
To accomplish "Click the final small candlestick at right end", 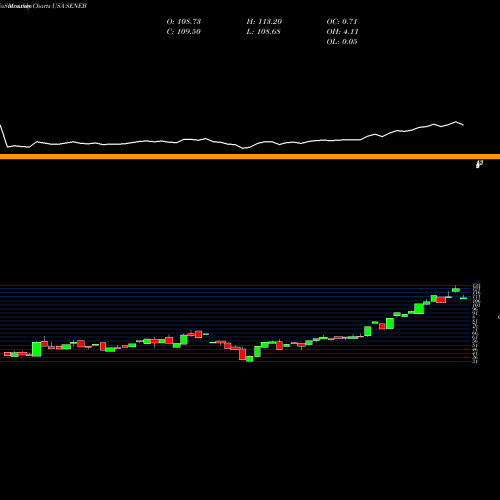I will [464, 298].
